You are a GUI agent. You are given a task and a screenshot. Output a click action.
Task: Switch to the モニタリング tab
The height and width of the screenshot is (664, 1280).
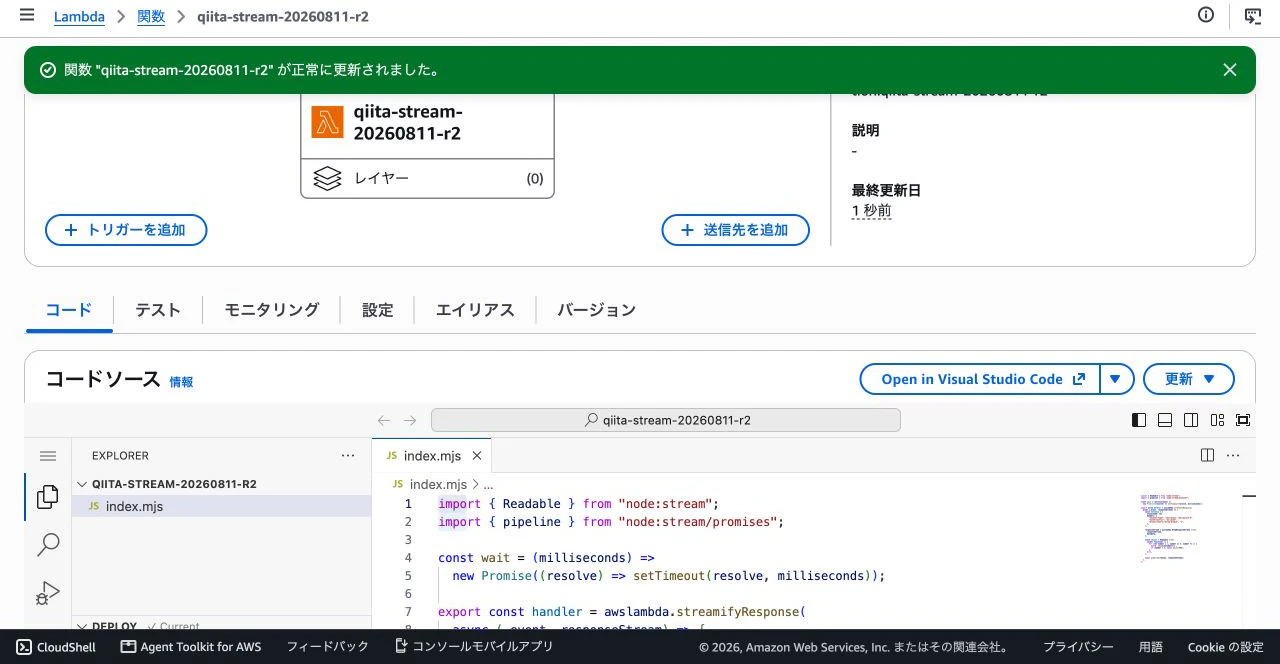coord(271,310)
